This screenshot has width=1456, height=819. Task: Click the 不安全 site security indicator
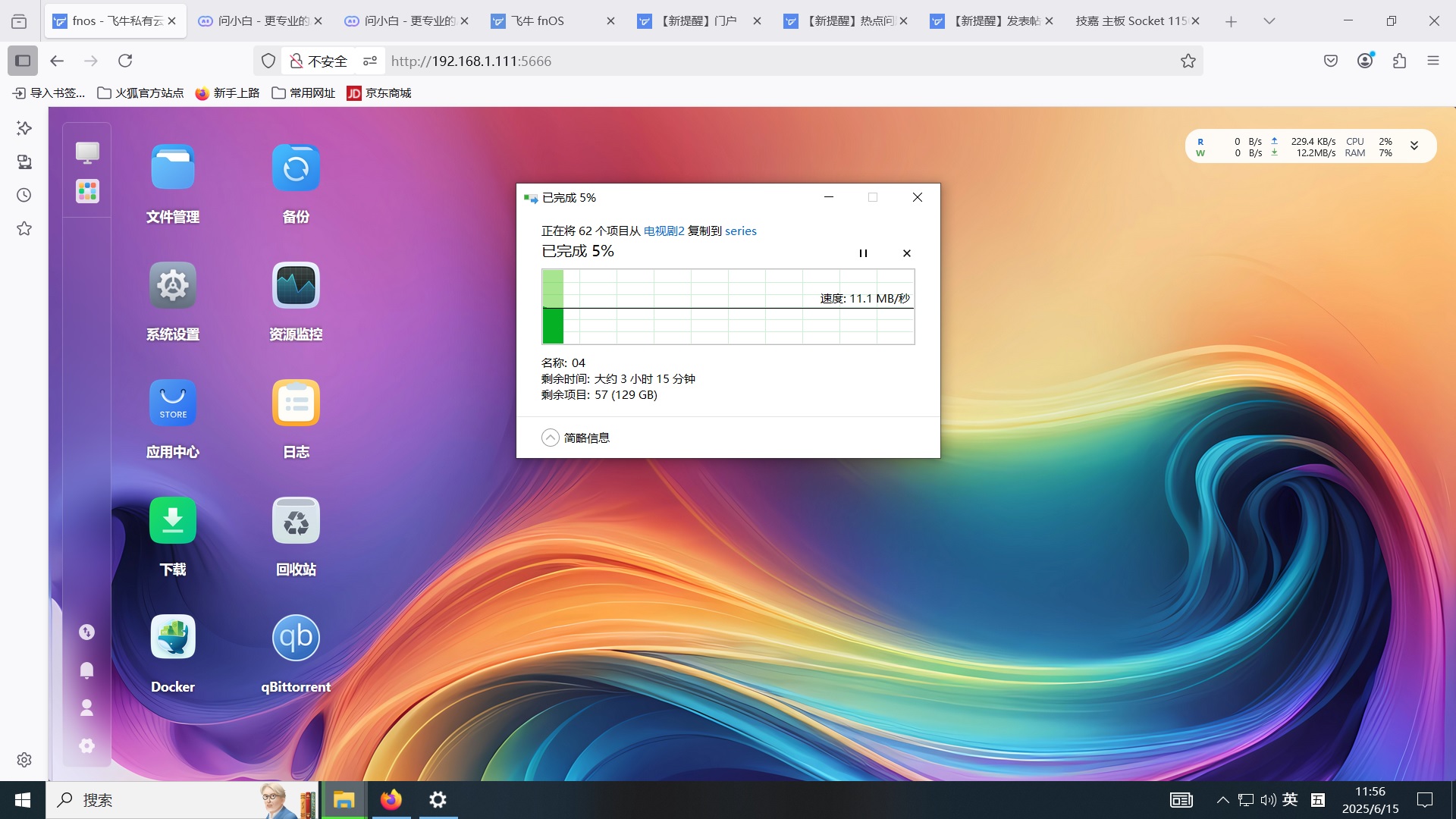pos(318,61)
